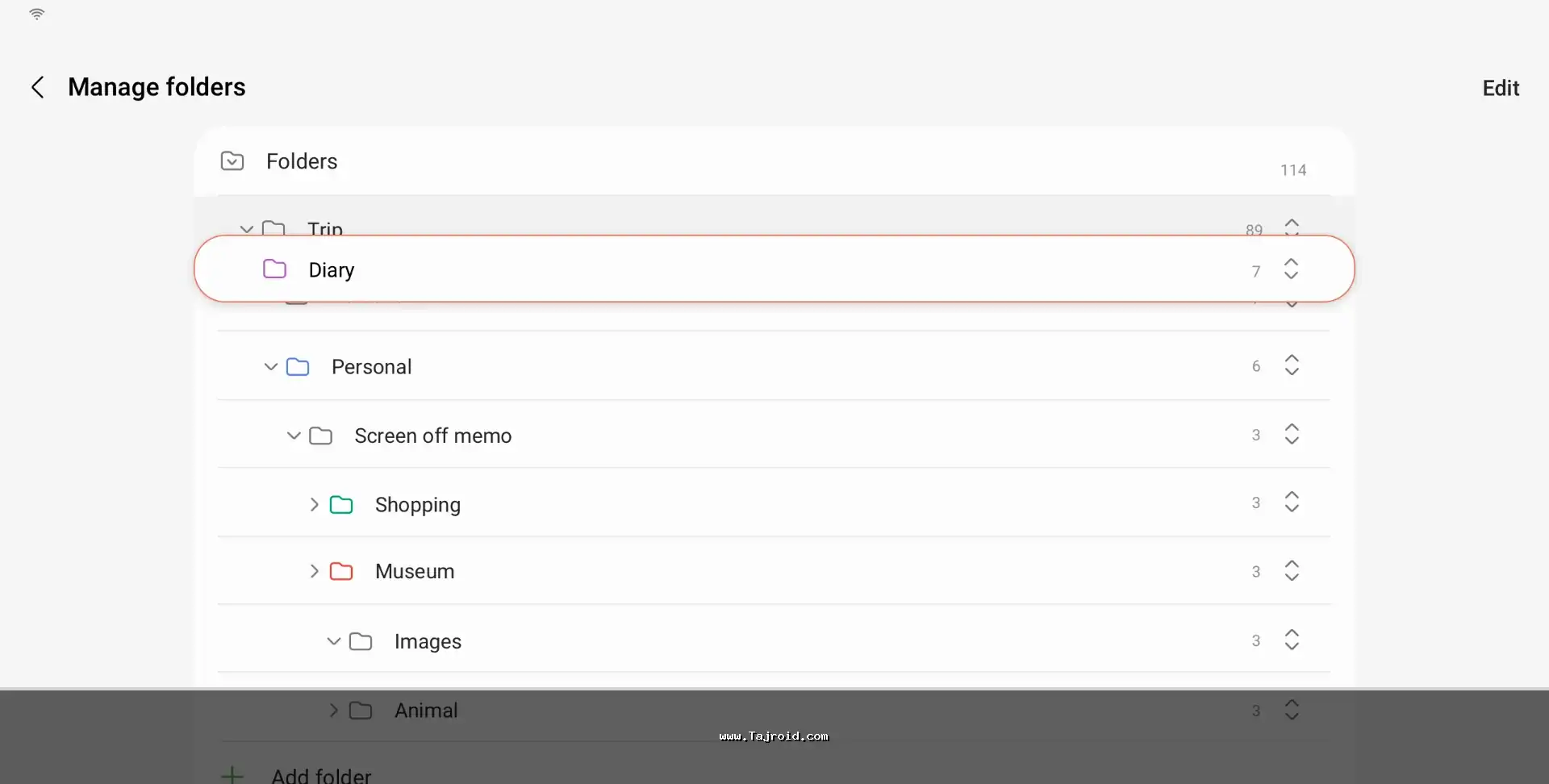The height and width of the screenshot is (784, 1549).
Task: Select the Shopping folder name
Action: coord(417,505)
